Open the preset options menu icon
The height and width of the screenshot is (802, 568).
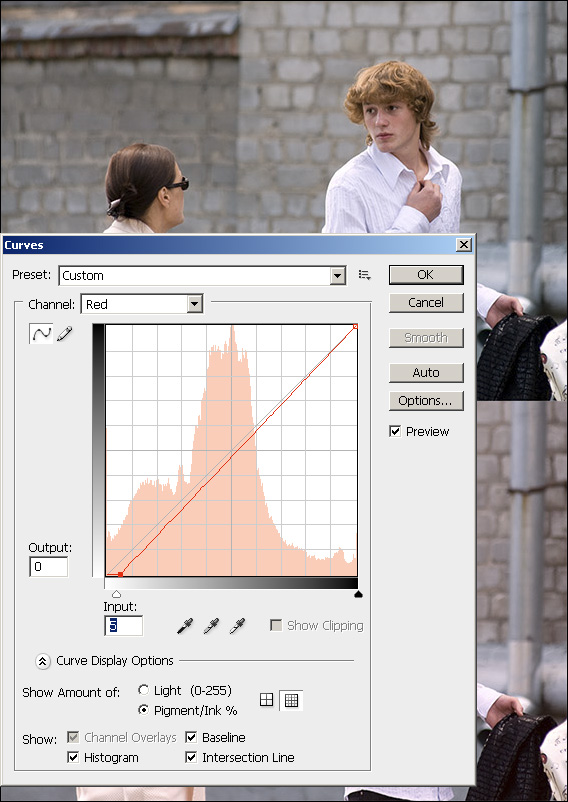coord(365,275)
